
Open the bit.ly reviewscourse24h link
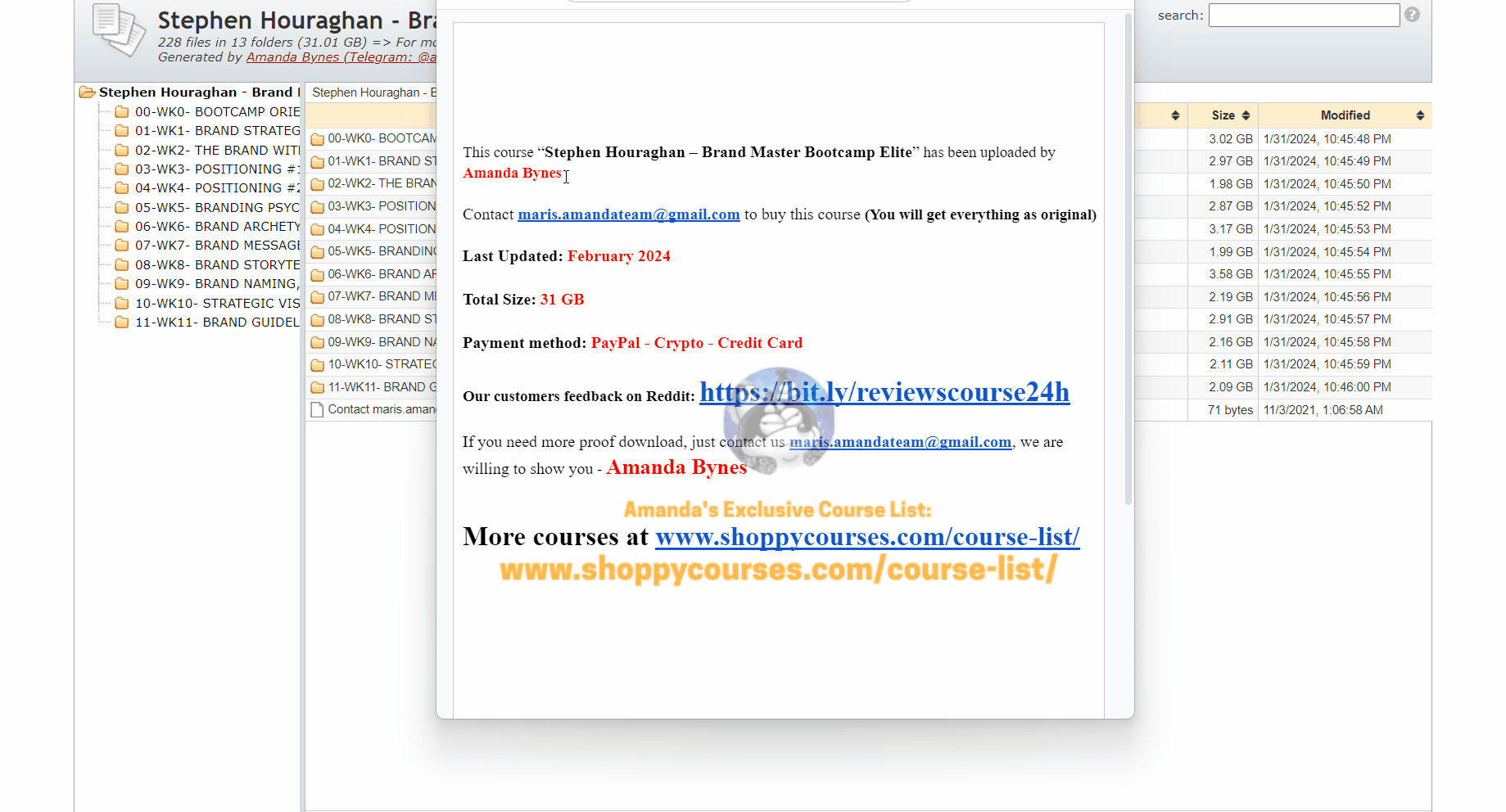point(884,393)
